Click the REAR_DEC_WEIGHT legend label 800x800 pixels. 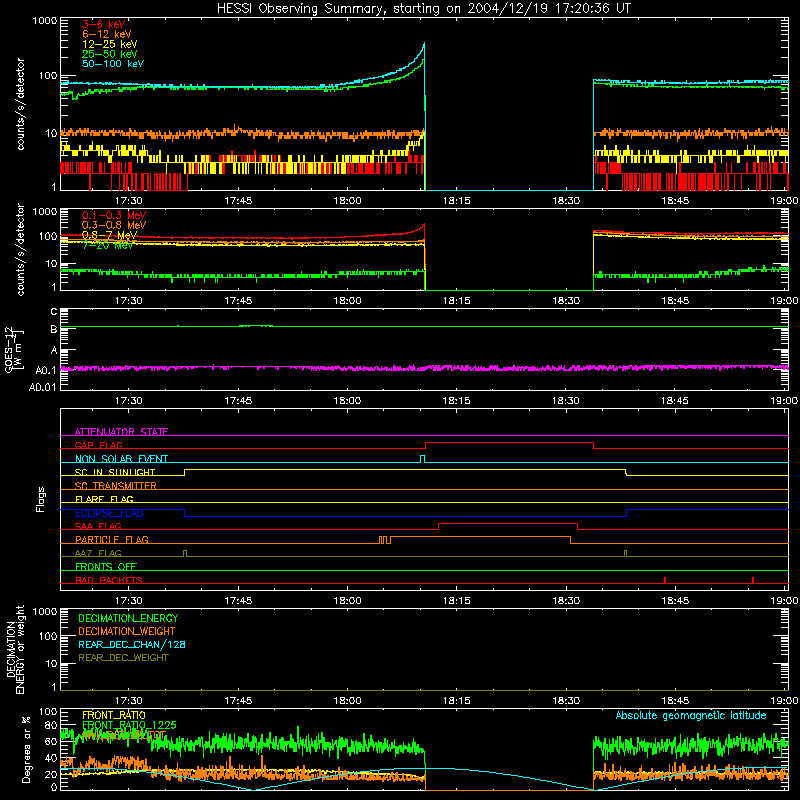(x=123, y=658)
